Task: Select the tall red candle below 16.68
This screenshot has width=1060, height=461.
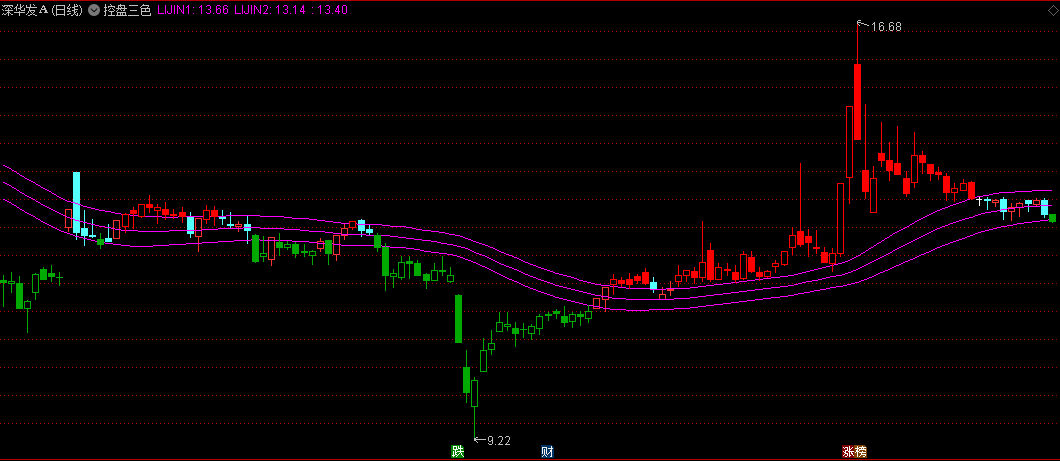Action: tap(857, 101)
